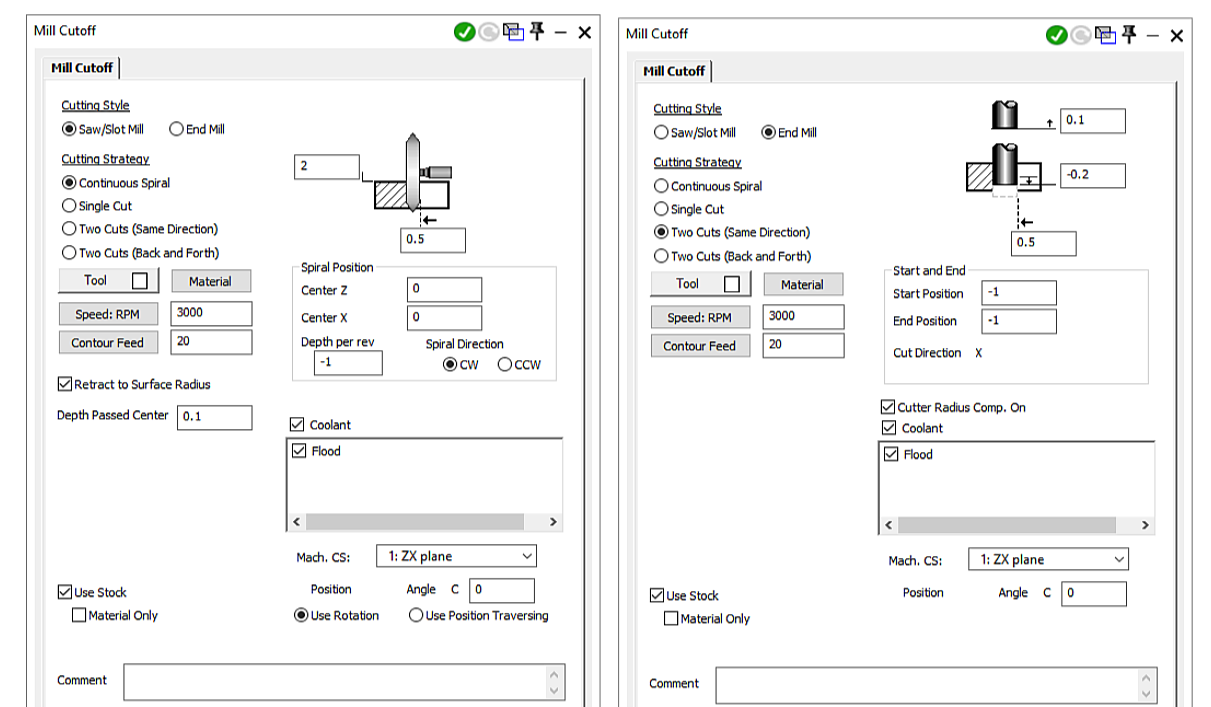The width and height of the screenshot is (1211, 707).
Task: Click diagram field containing value 2
Action: click(x=327, y=167)
